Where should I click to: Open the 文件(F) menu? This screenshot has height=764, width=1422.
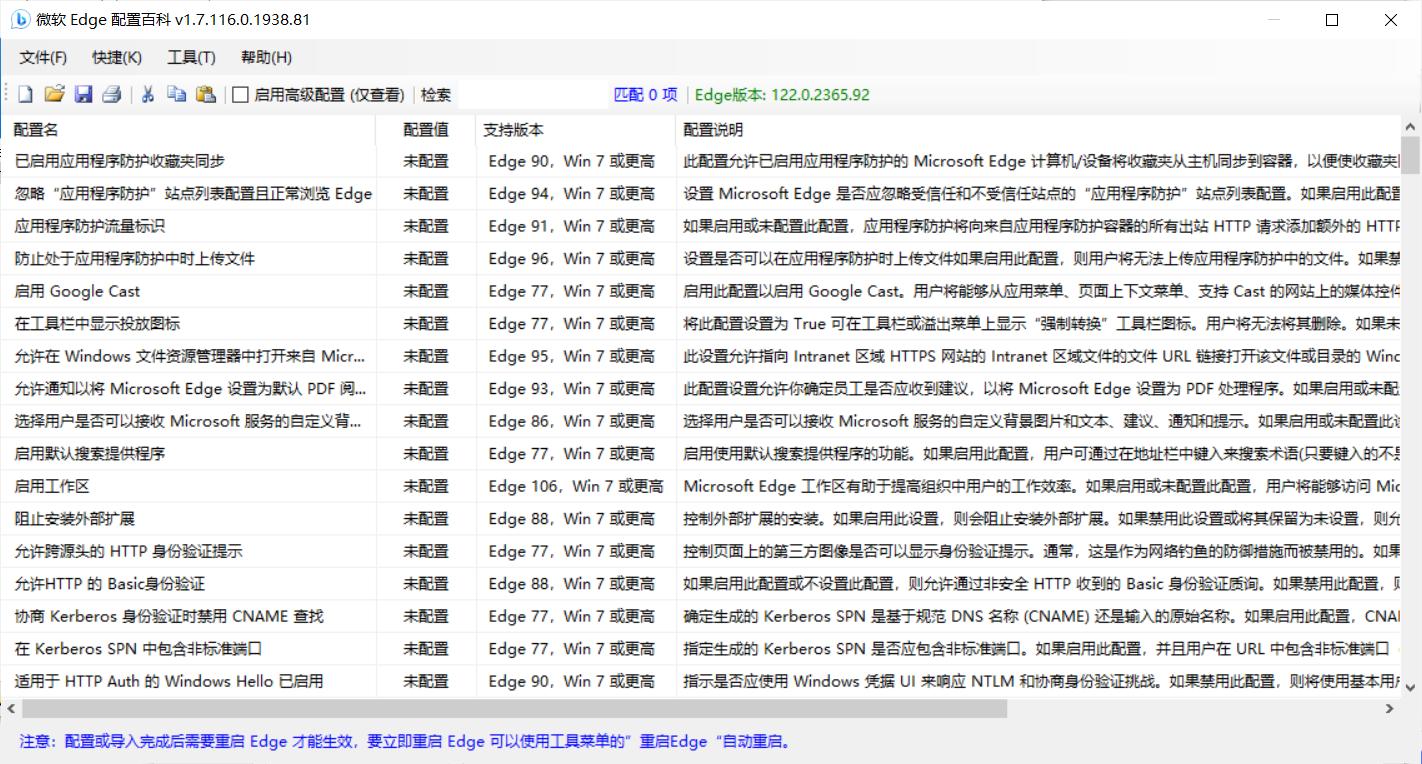[43, 58]
